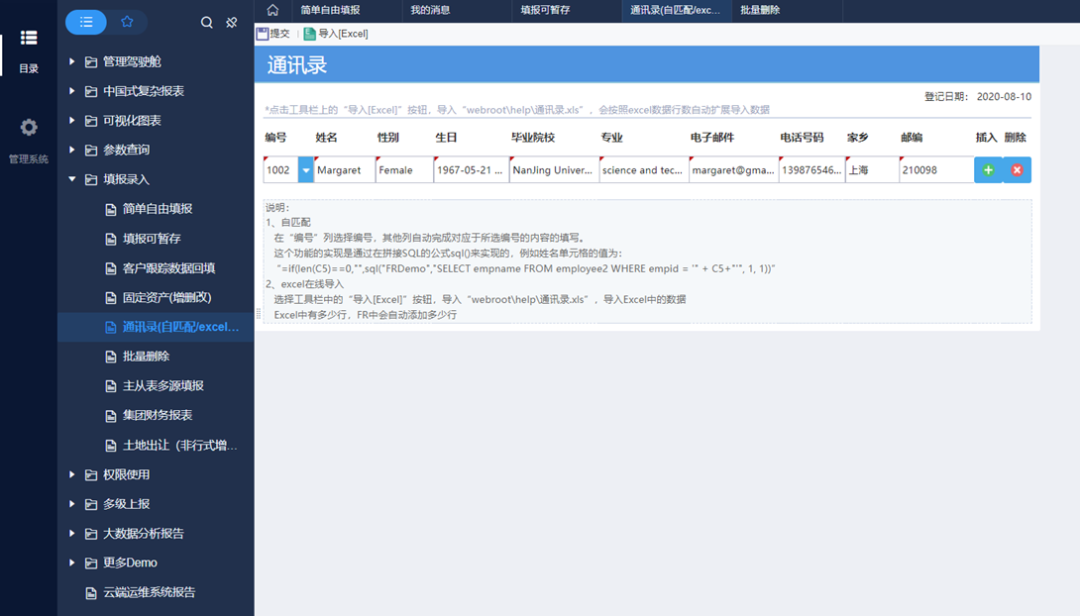Collapse the 填报录入 folder arrow
The width and height of the screenshot is (1080, 616).
point(72,179)
